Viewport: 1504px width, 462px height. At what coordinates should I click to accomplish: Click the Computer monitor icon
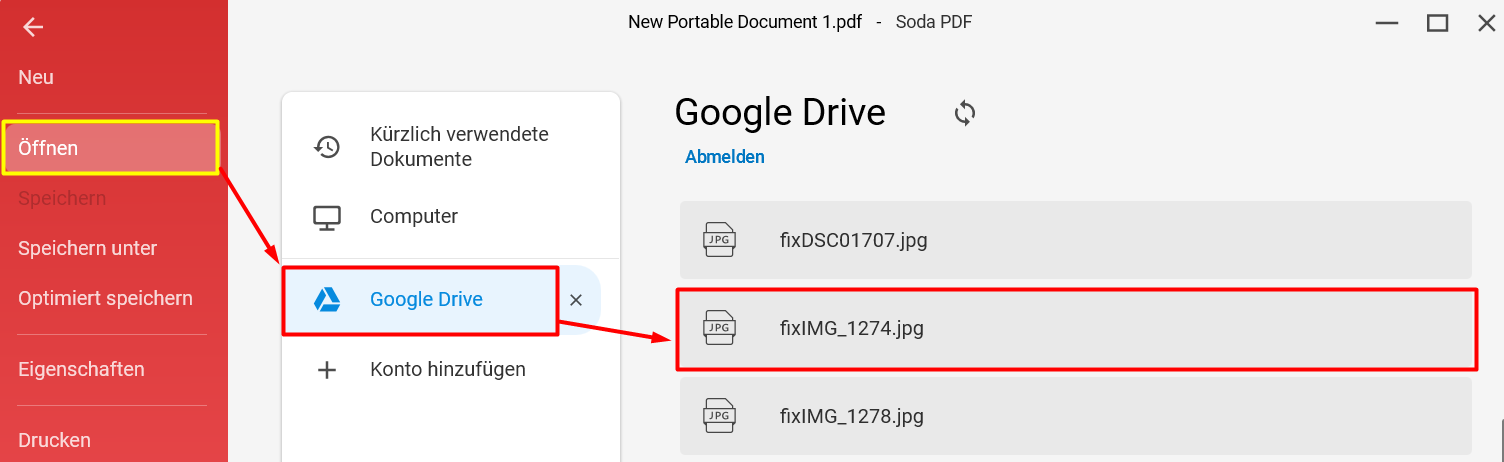[327, 216]
